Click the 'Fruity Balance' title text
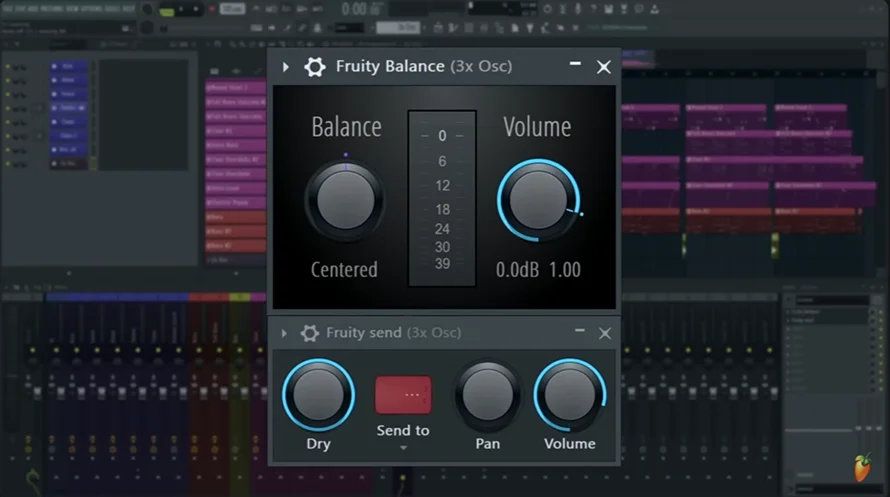The image size is (890, 497). 390,66
